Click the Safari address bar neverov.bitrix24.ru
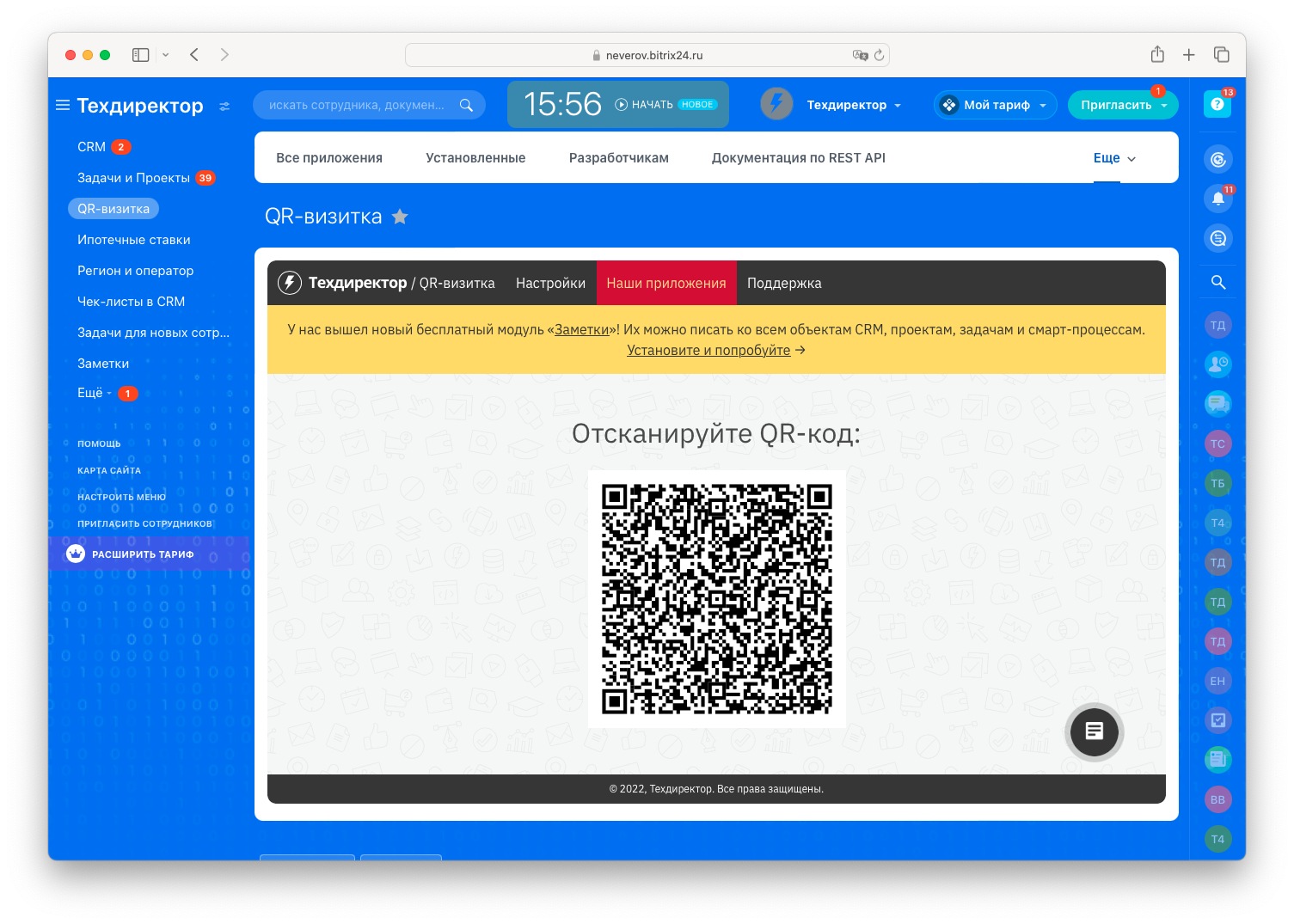This screenshot has width=1294, height=924. click(x=647, y=55)
